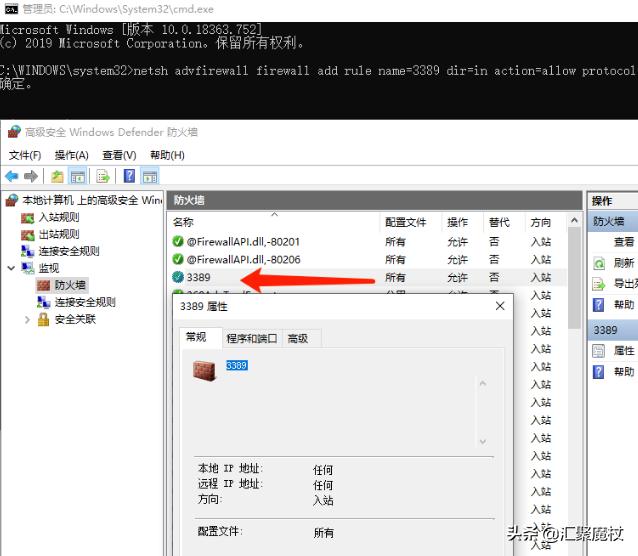This screenshot has height=556, width=638.
Task: Click 属性 in the 3389 actions section
Action: [x=624, y=350]
